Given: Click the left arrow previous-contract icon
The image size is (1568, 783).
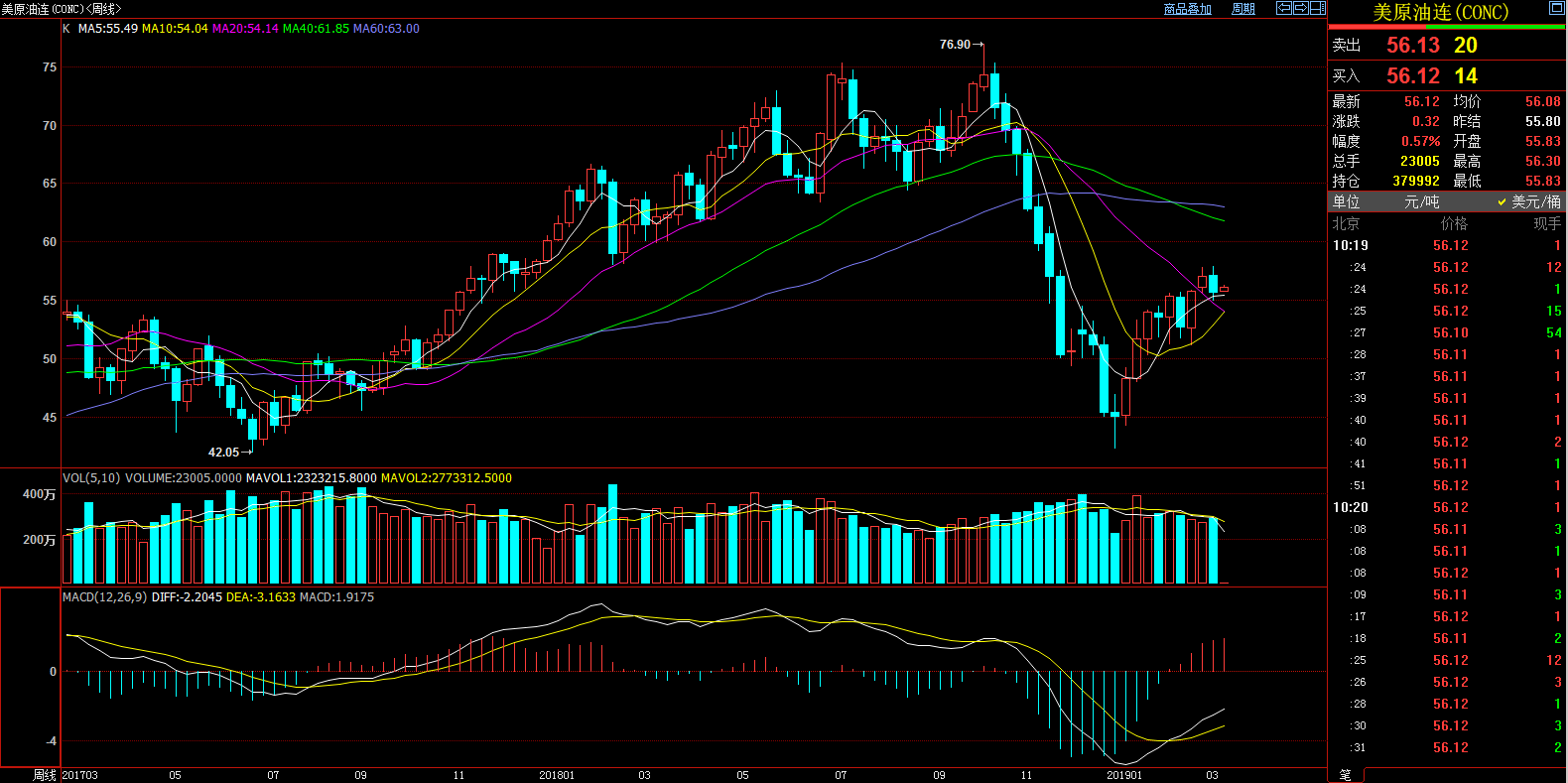Looking at the screenshot, I should [x=1284, y=8].
